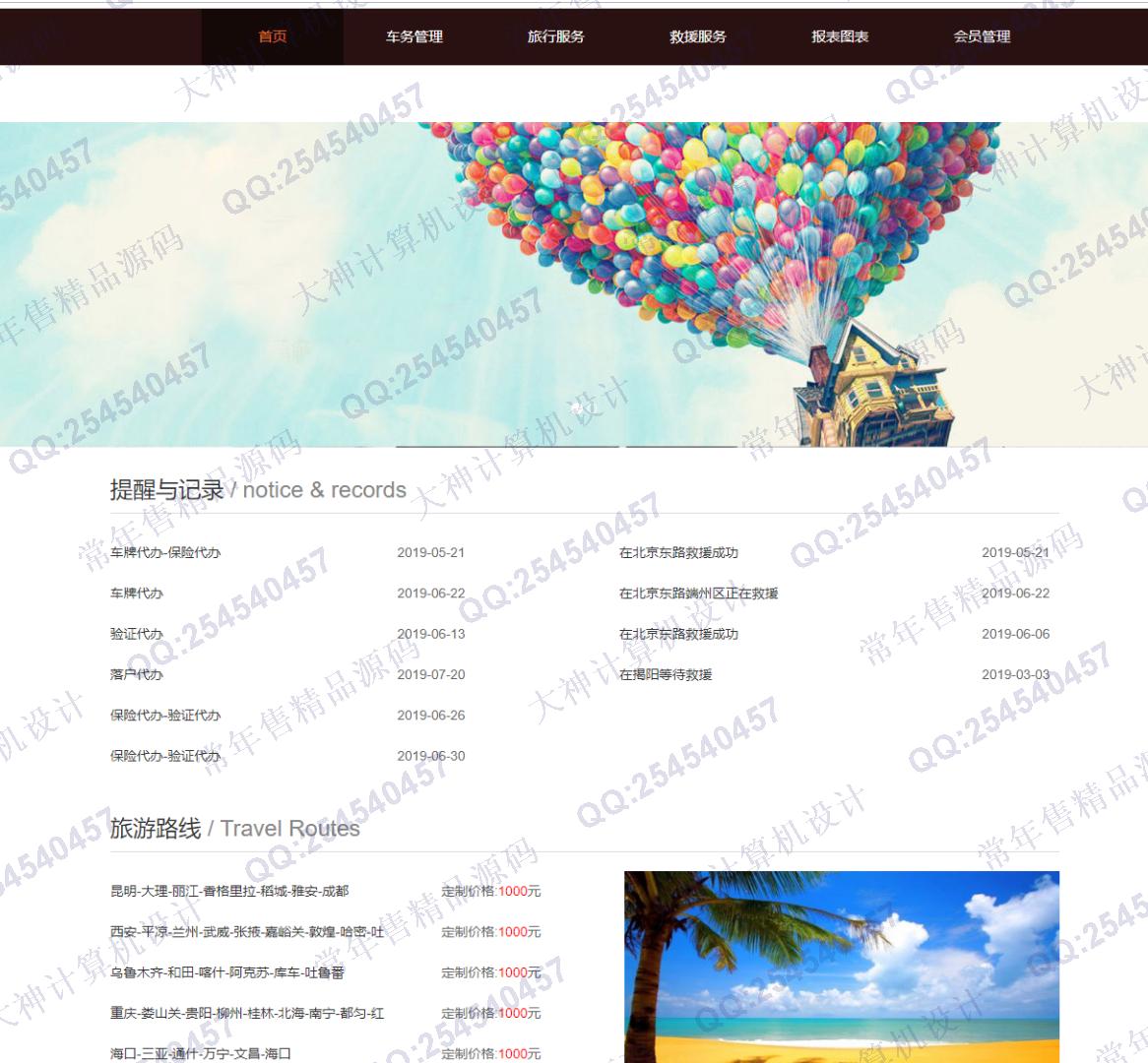
Task: Open the 车务管理 menu
Action: (x=415, y=36)
